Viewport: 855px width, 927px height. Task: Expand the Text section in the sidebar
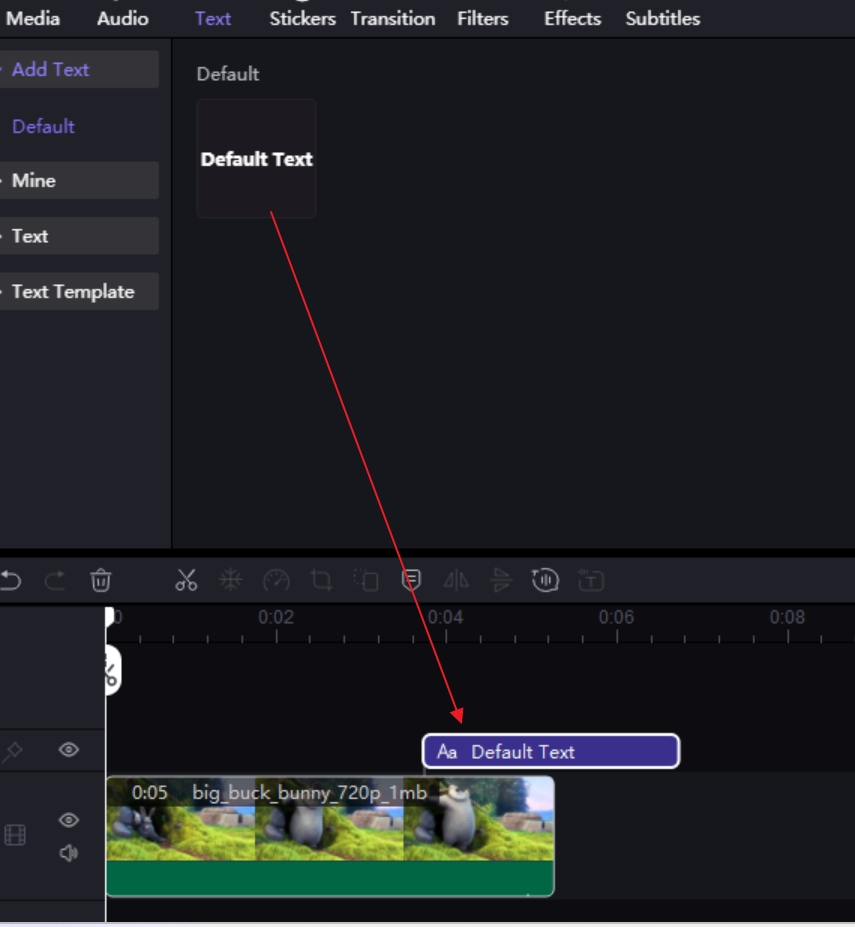[31, 235]
